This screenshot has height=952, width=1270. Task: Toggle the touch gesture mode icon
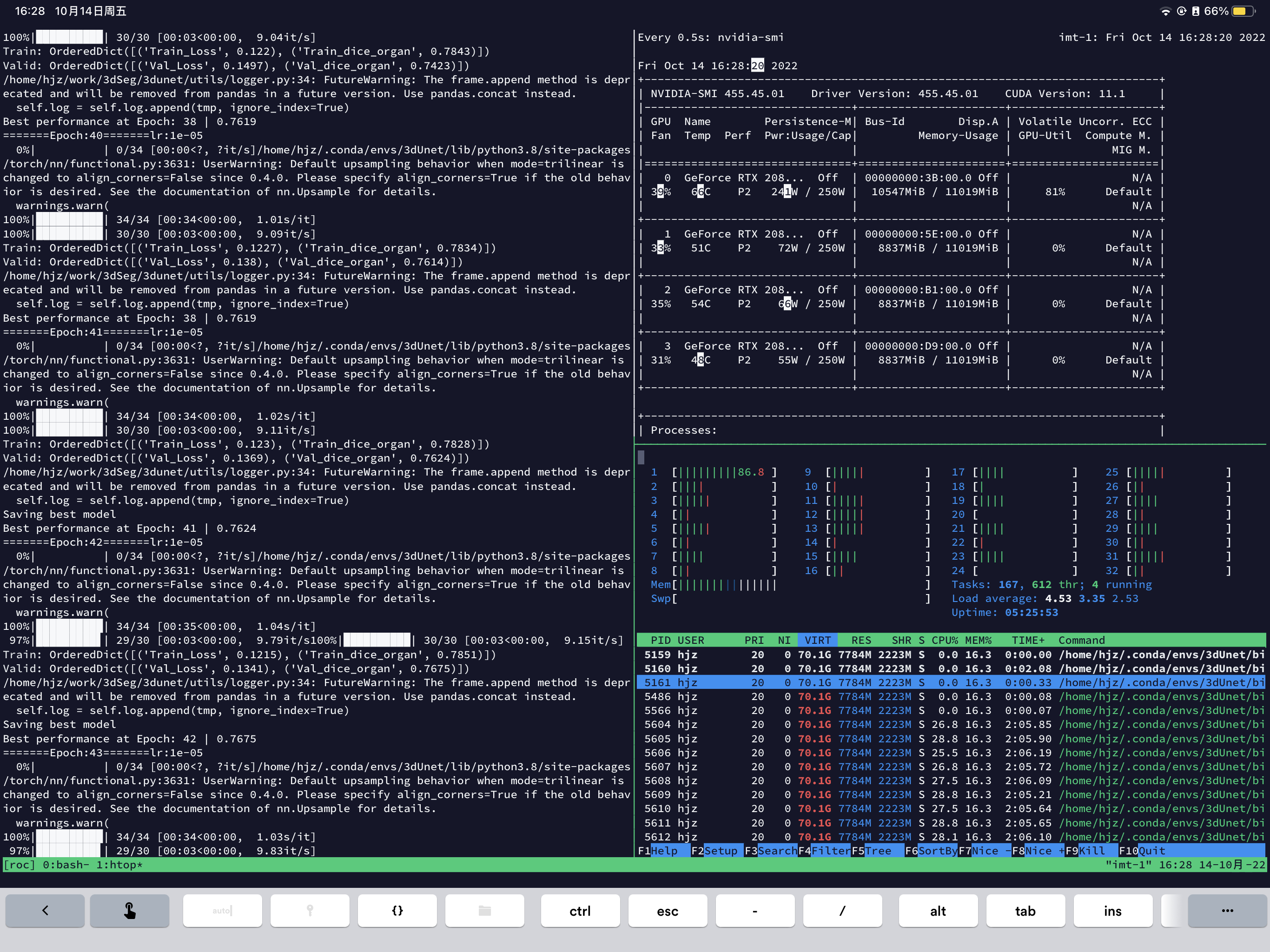click(x=130, y=910)
